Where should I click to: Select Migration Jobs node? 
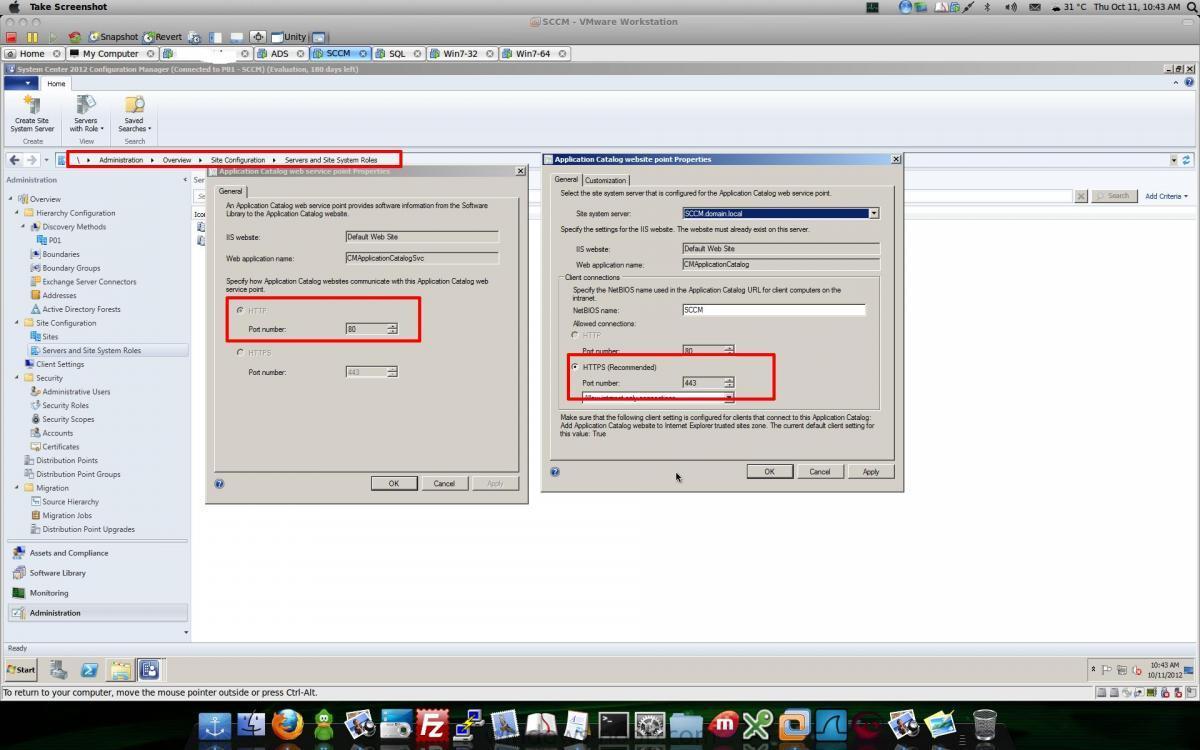[x=67, y=516]
